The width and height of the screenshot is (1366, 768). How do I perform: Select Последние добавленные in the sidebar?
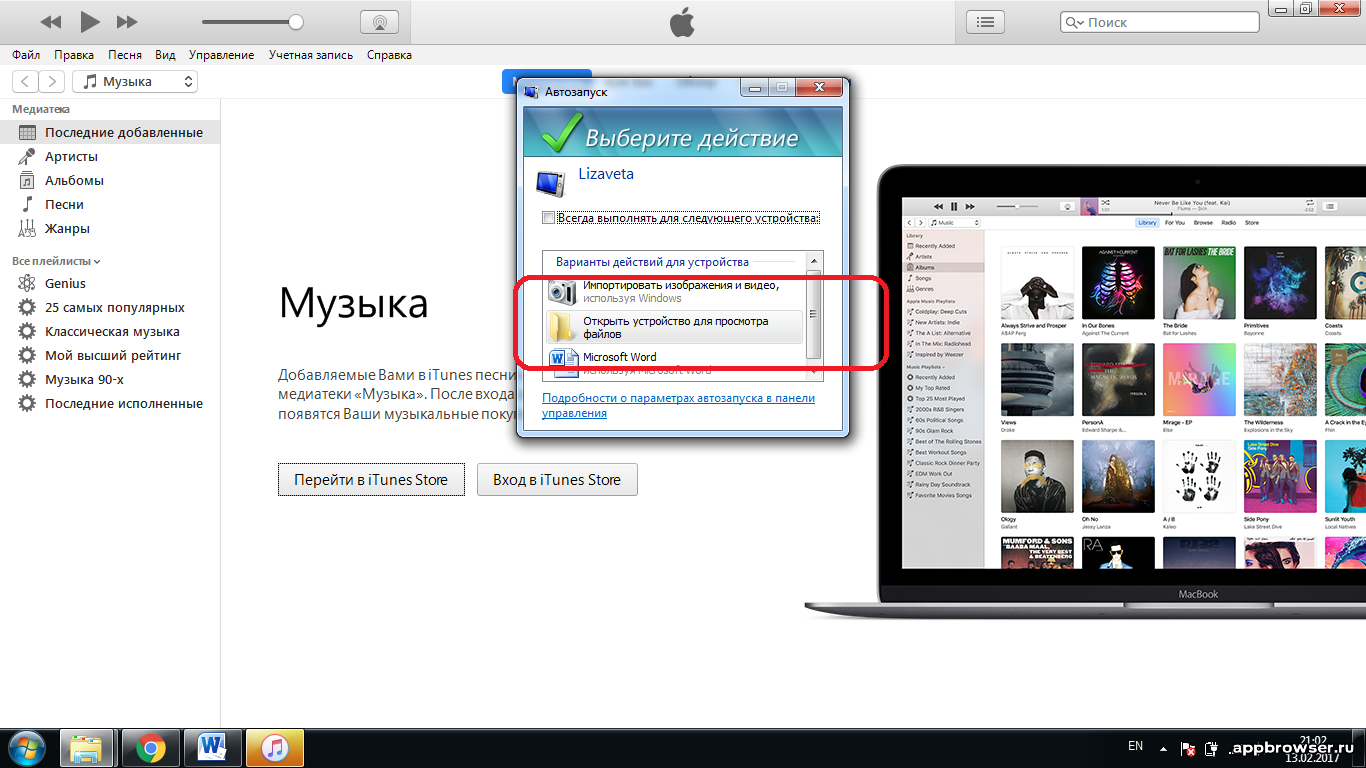(110, 132)
